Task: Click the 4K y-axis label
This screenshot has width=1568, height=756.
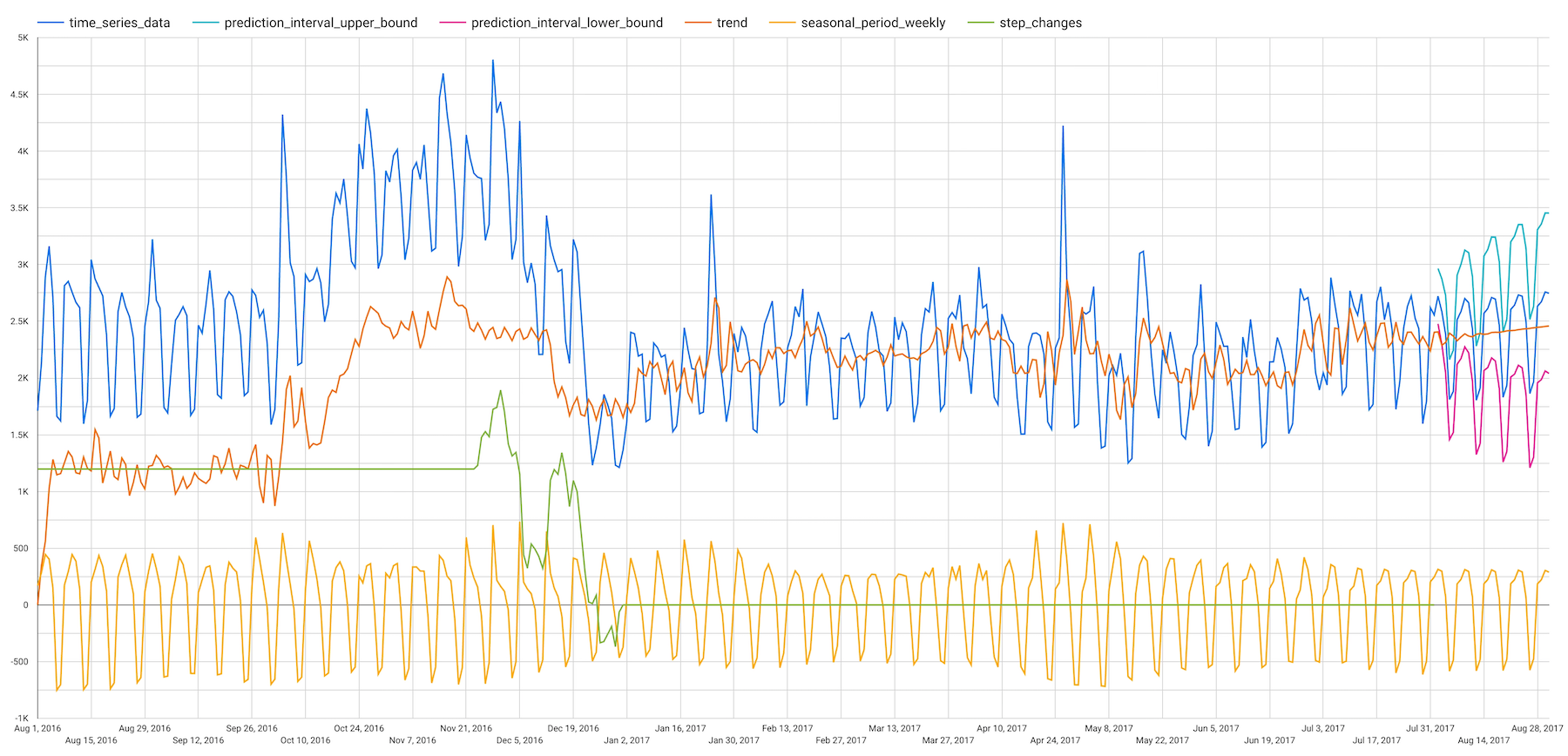Action: 23,152
